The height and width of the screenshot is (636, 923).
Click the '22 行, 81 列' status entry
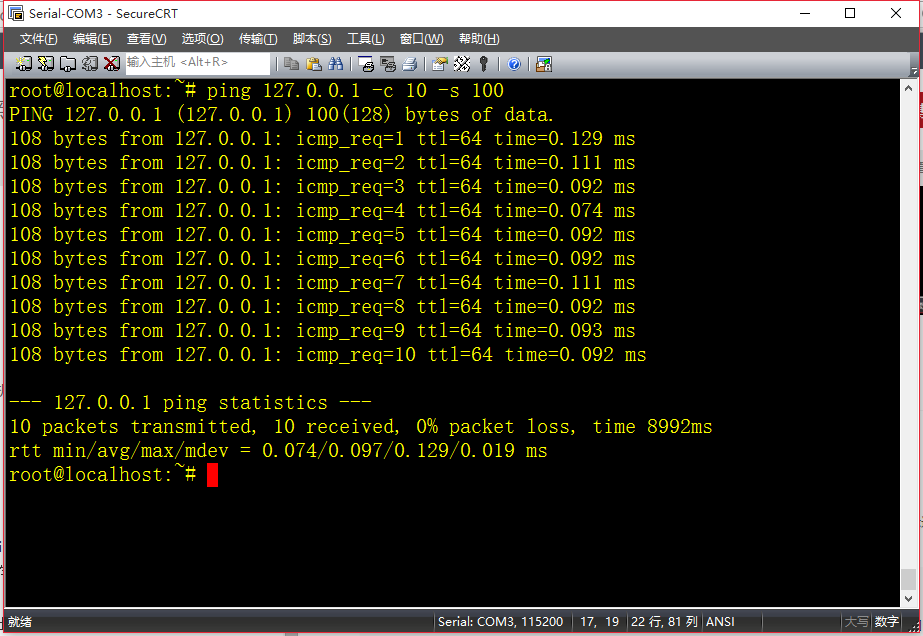click(664, 622)
